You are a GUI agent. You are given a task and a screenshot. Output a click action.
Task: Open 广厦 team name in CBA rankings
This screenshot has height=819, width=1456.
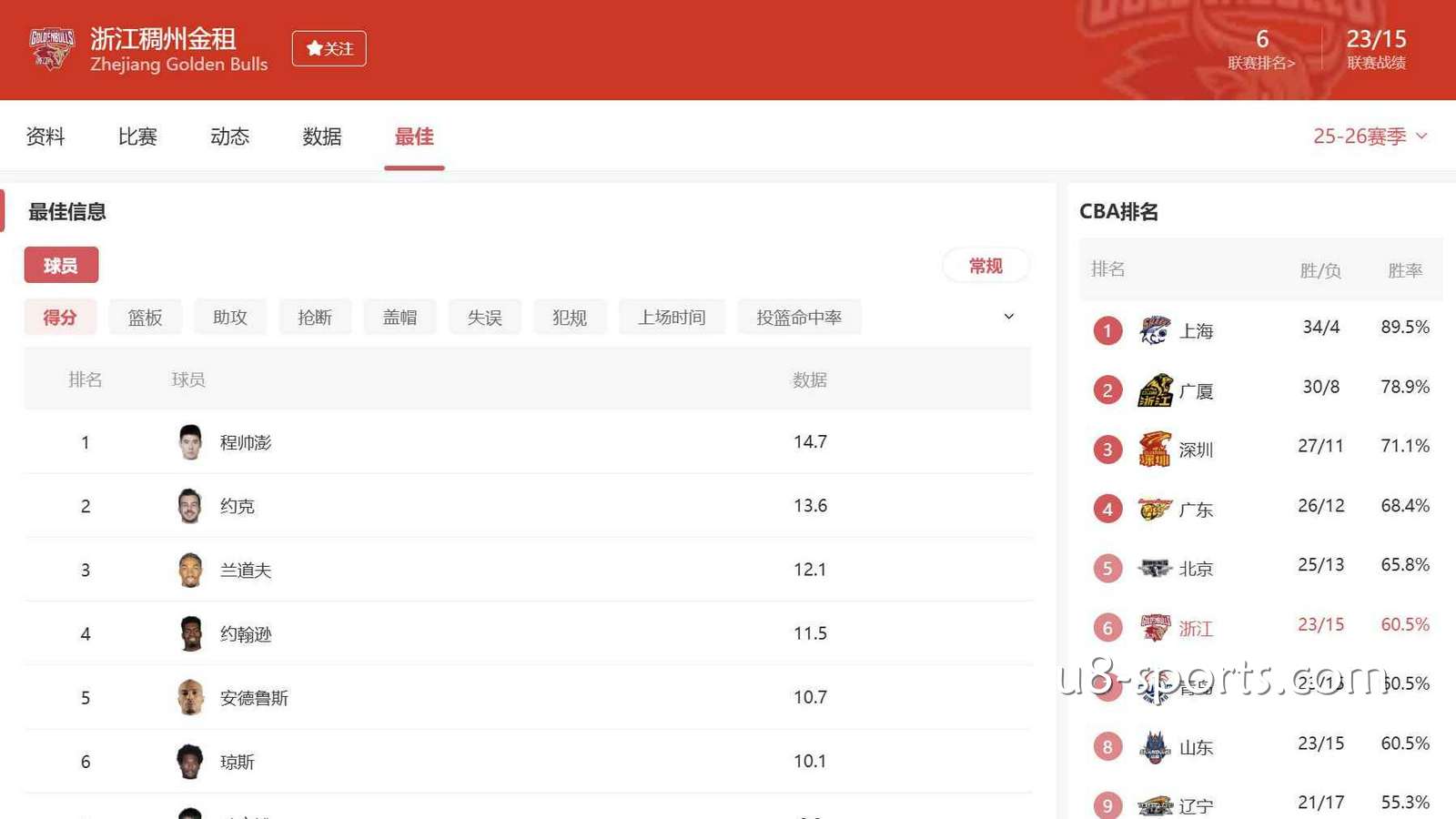coord(1196,391)
